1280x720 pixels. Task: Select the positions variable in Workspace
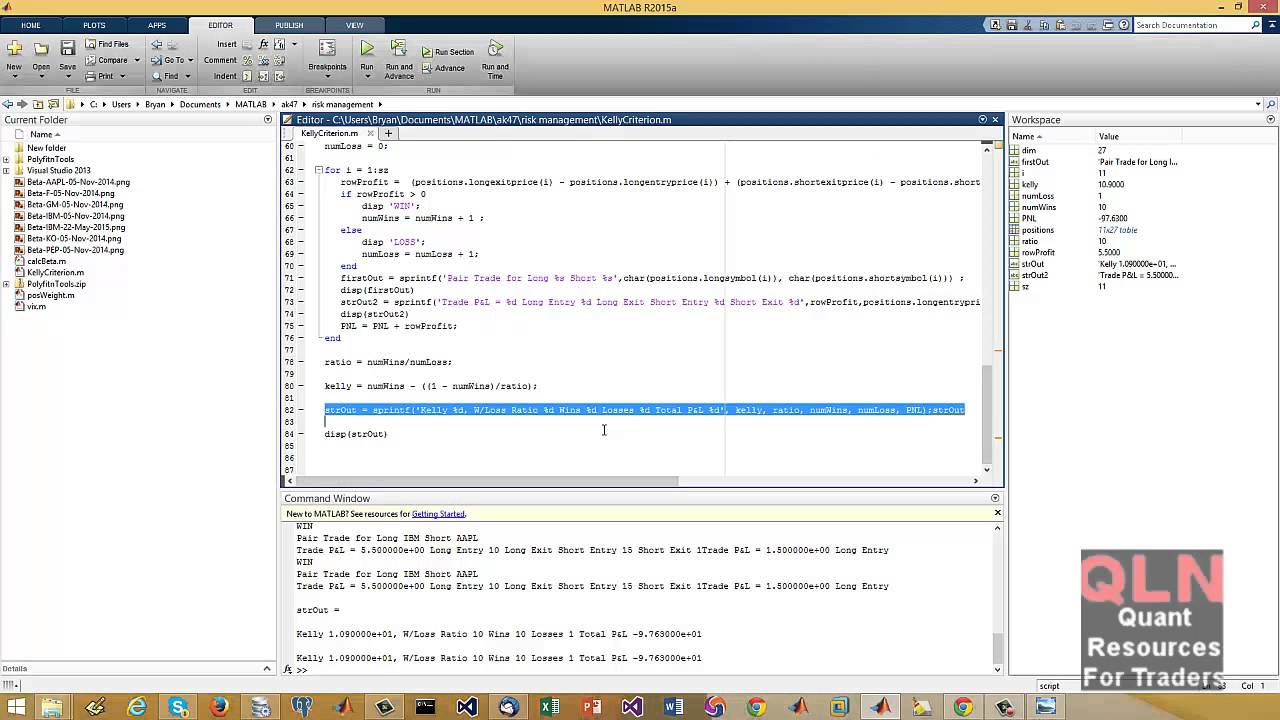pyautogui.click(x=1038, y=230)
